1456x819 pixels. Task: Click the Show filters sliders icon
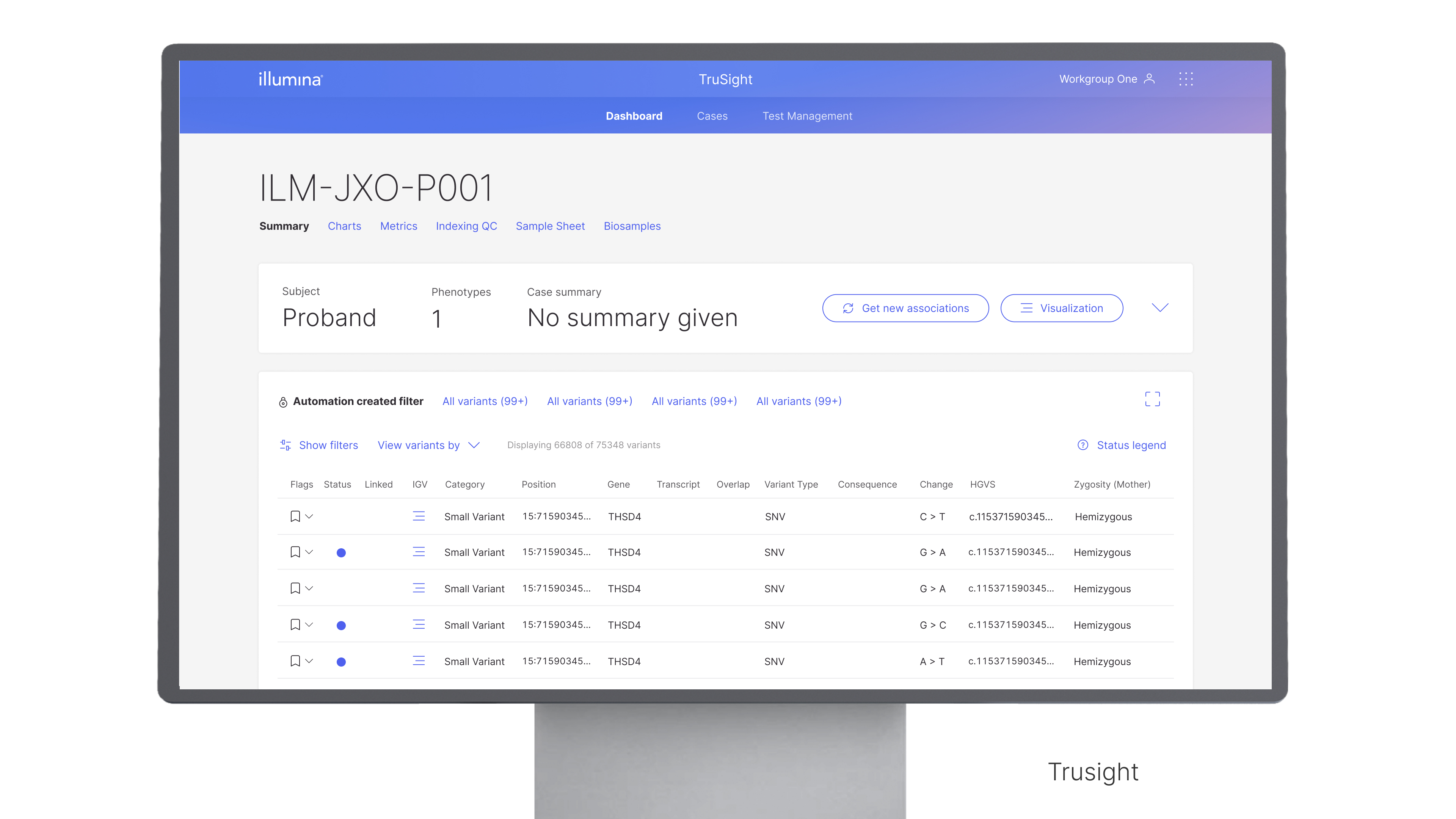[286, 445]
